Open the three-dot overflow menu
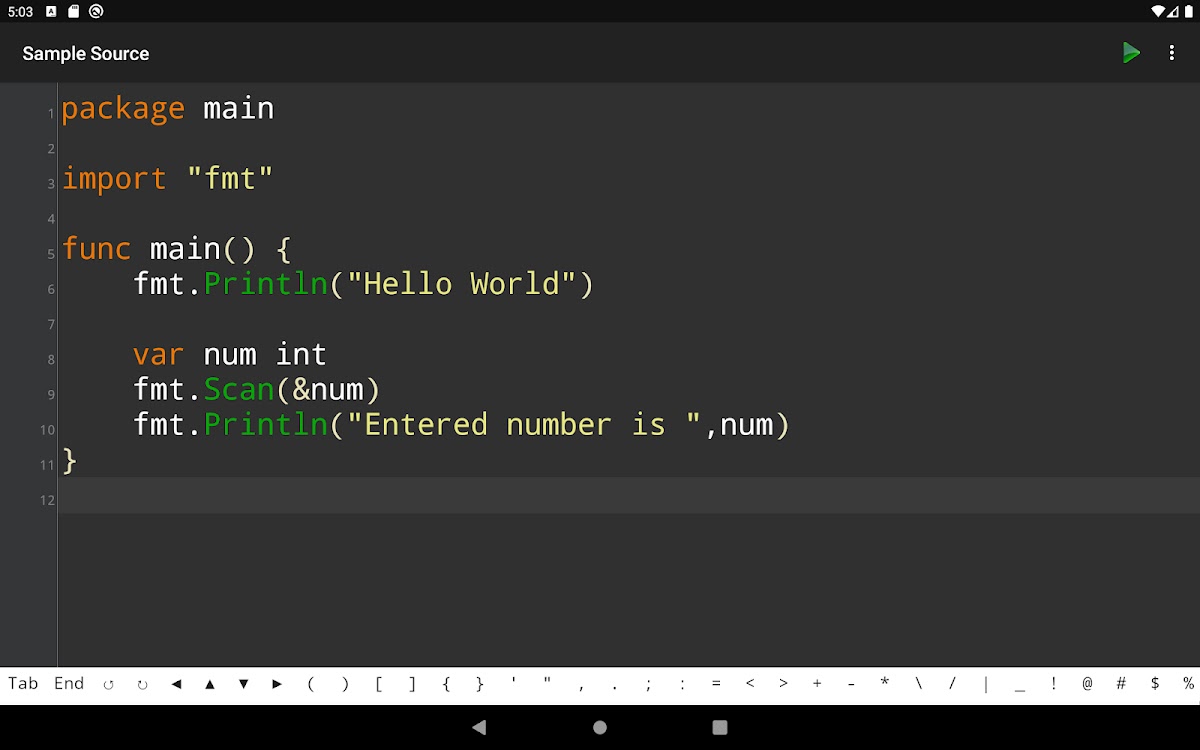1200x750 pixels. 1172,53
